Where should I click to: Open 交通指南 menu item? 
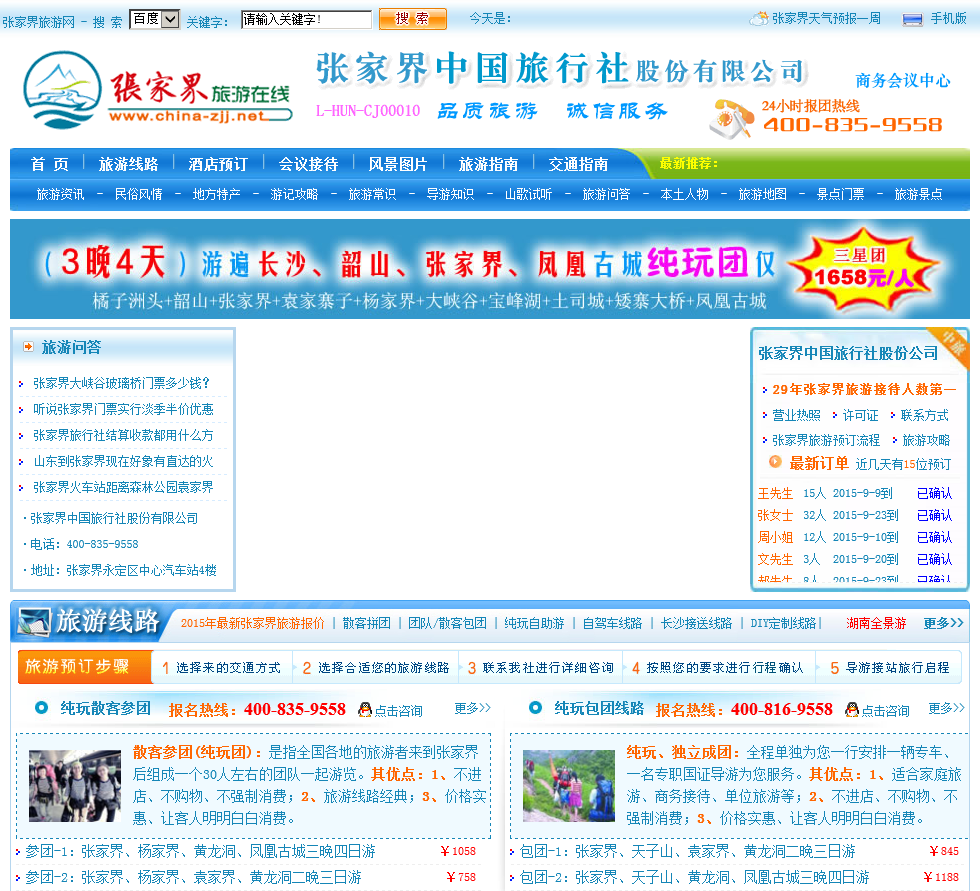click(578, 164)
